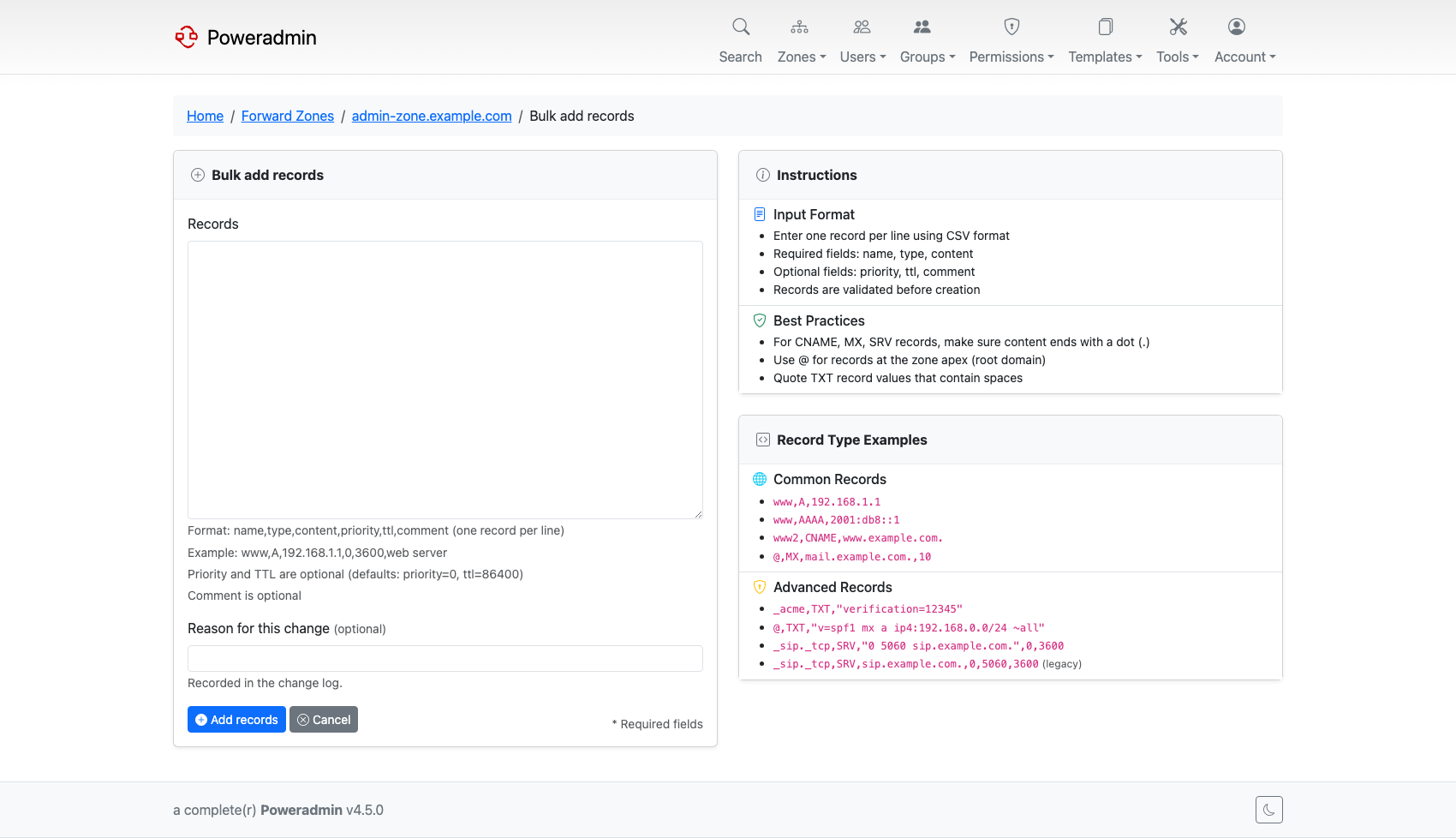Open the Zones dropdown menu
Screen dimensions: 1456x838
point(802,57)
